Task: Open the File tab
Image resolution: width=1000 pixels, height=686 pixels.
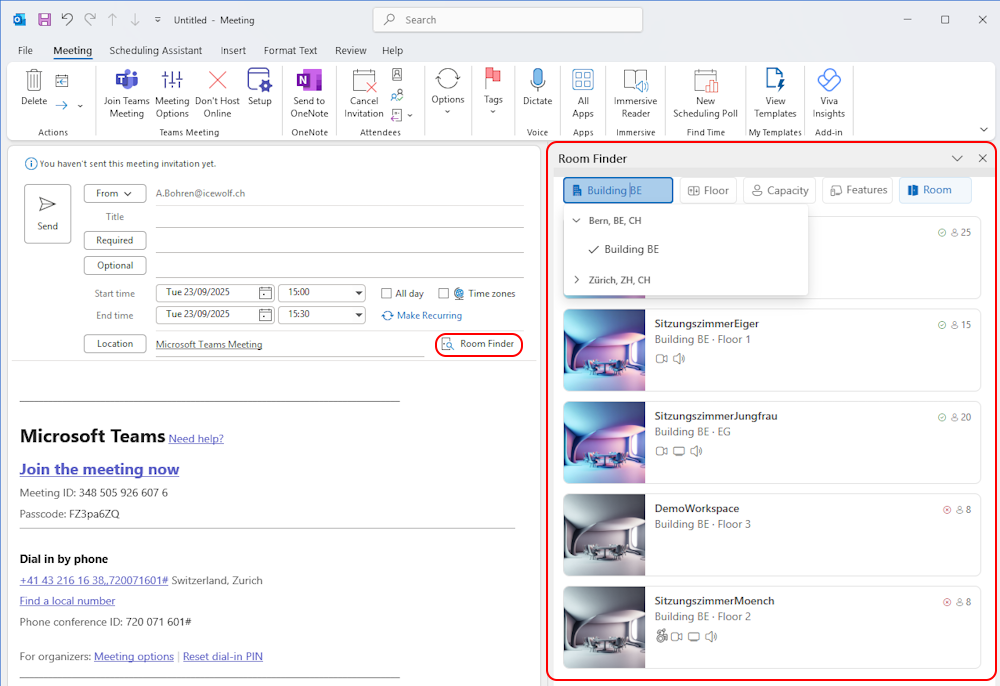Action: [26, 50]
